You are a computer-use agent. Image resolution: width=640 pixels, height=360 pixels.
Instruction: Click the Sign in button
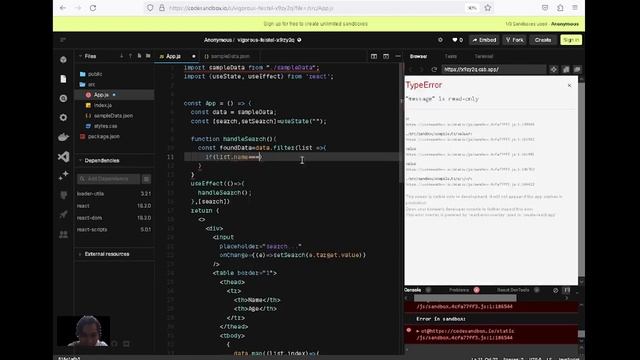click(571, 40)
